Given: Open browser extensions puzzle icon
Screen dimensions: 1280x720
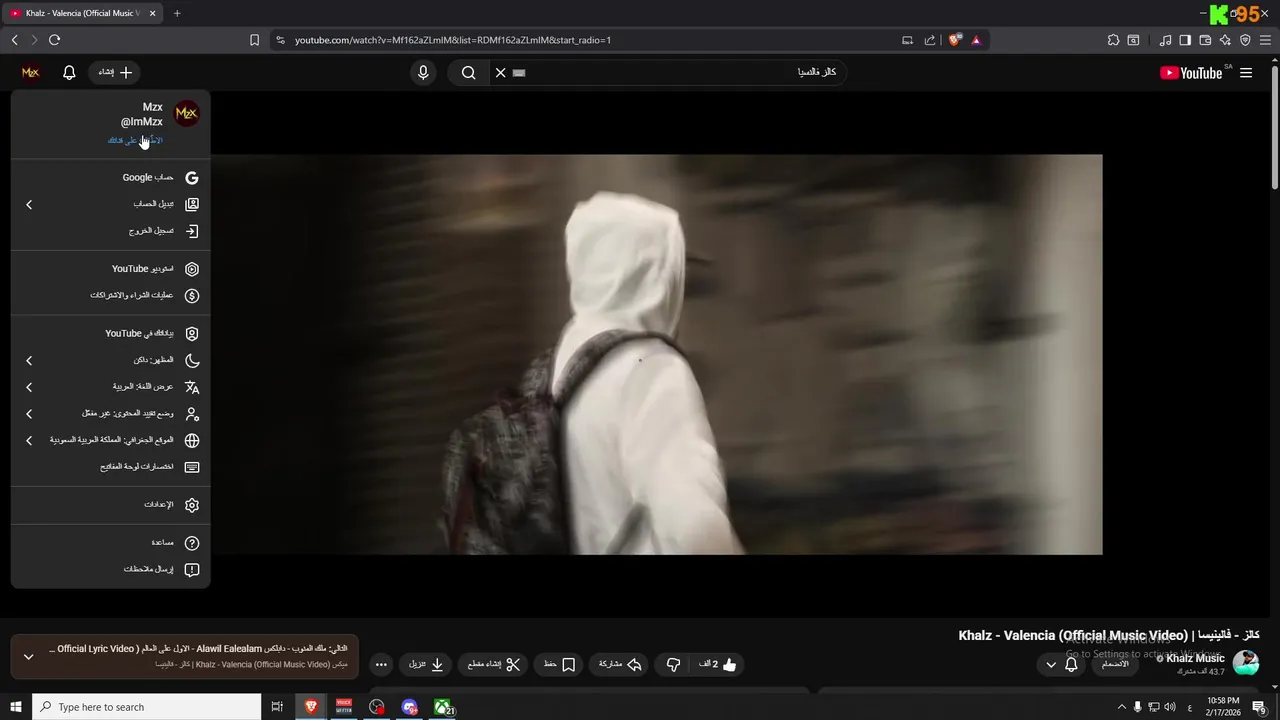Looking at the screenshot, I should 1113,40.
